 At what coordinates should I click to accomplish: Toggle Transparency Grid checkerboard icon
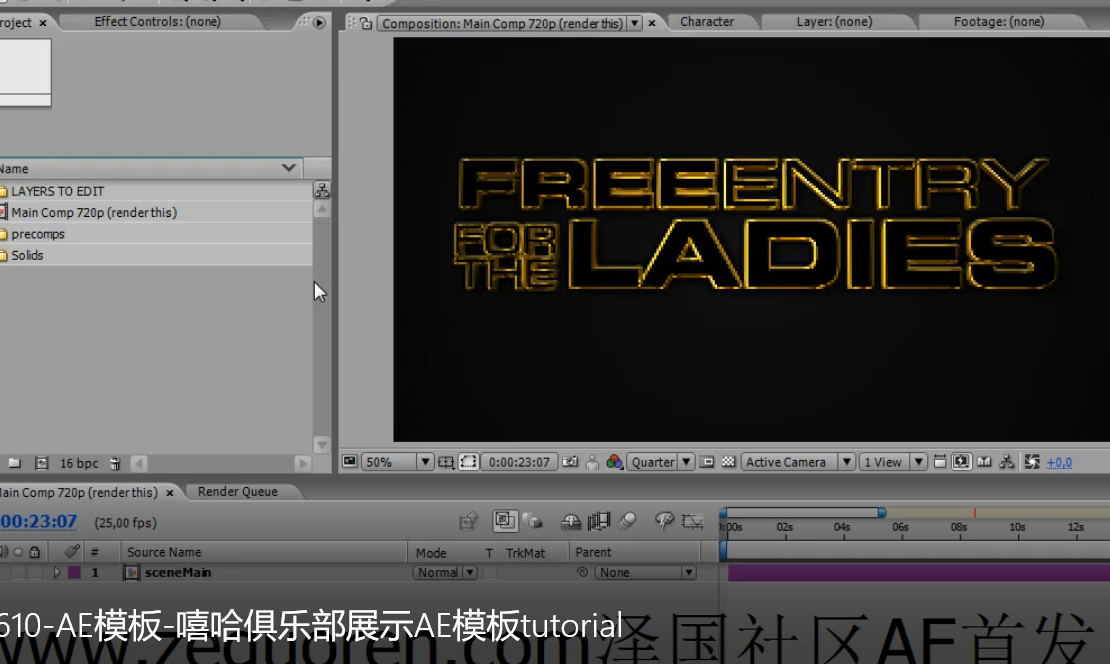tap(728, 462)
